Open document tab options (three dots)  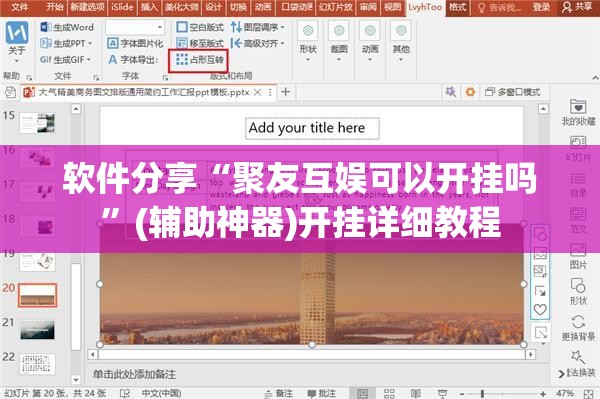point(270,92)
